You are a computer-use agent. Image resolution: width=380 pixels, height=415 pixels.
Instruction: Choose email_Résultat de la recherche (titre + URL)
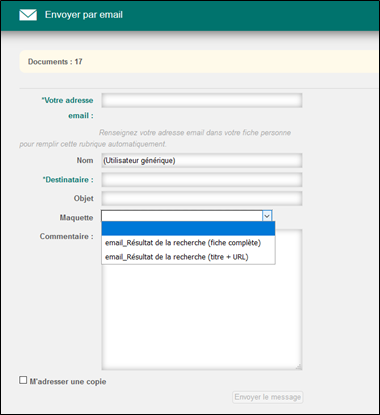[x=188, y=257]
